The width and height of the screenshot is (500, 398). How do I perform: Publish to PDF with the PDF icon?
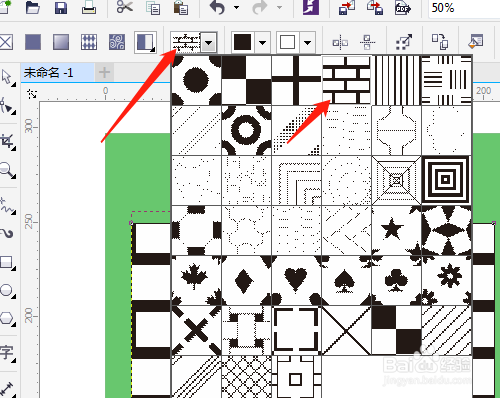[x=403, y=7]
